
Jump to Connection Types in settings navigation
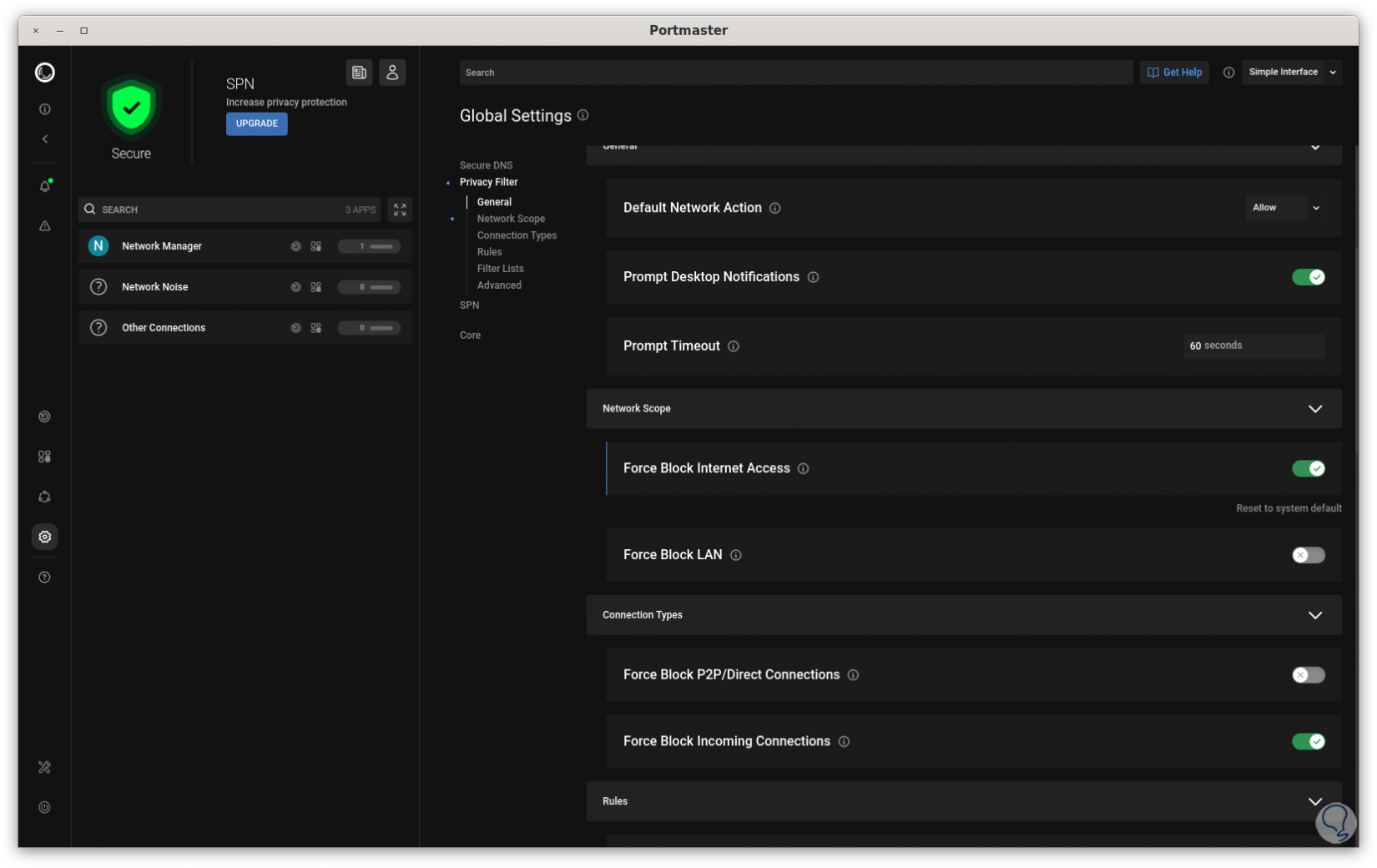coord(517,235)
